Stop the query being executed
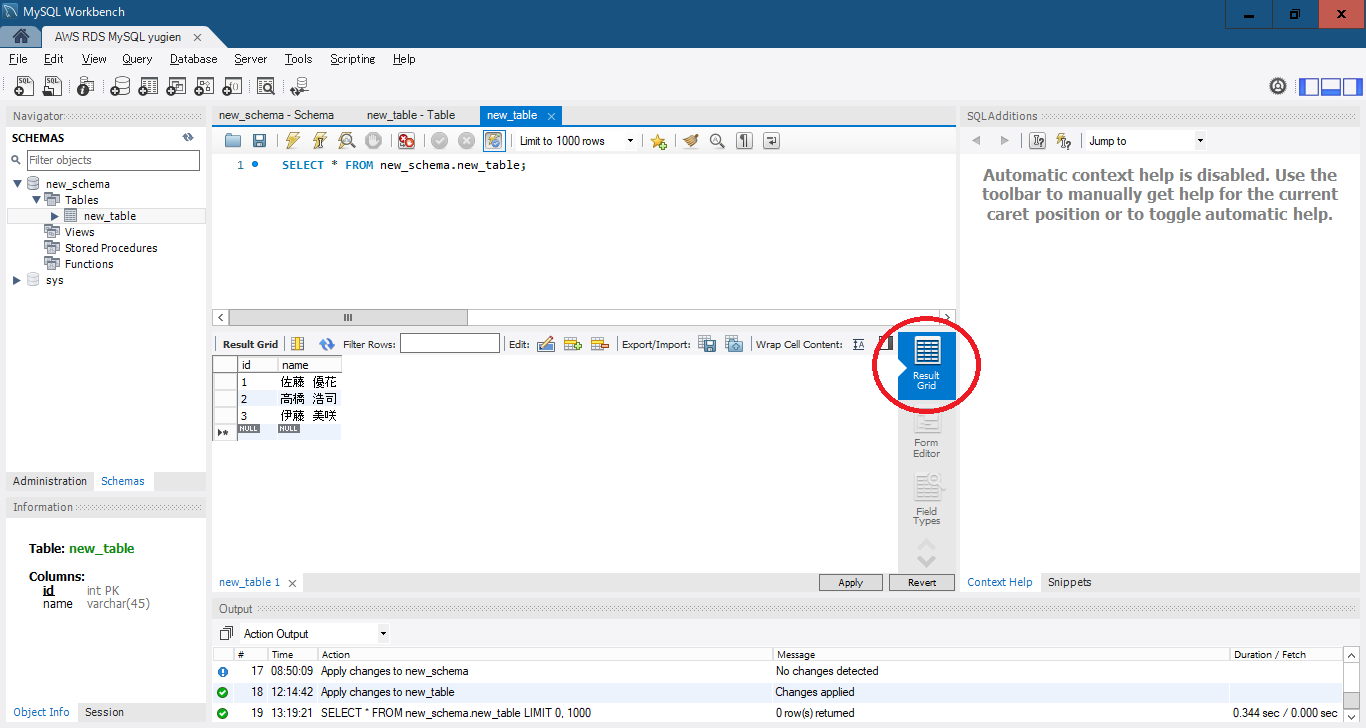 pyautogui.click(x=373, y=141)
